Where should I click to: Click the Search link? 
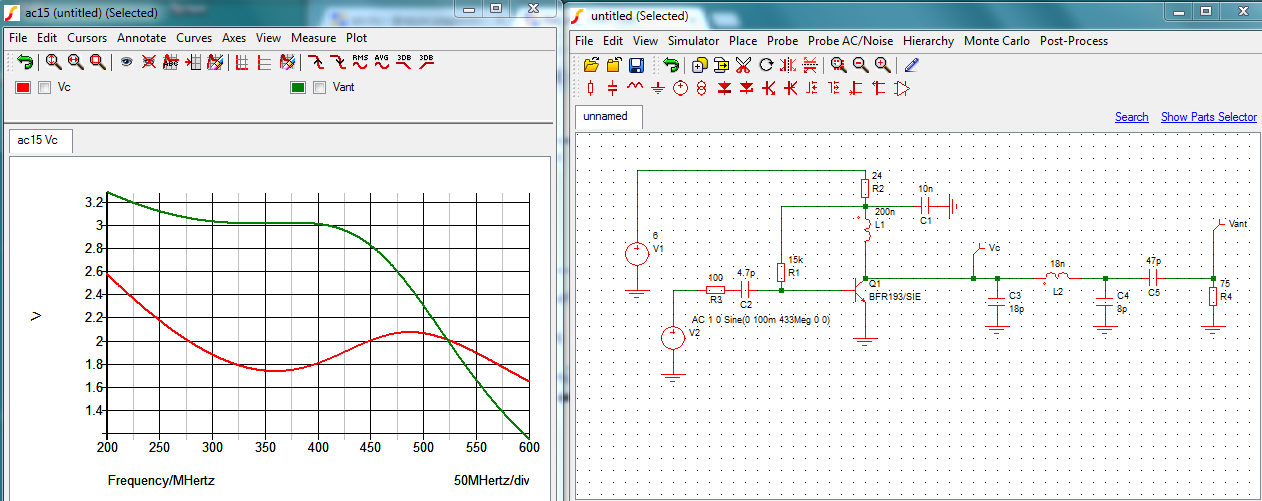pyautogui.click(x=1131, y=117)
